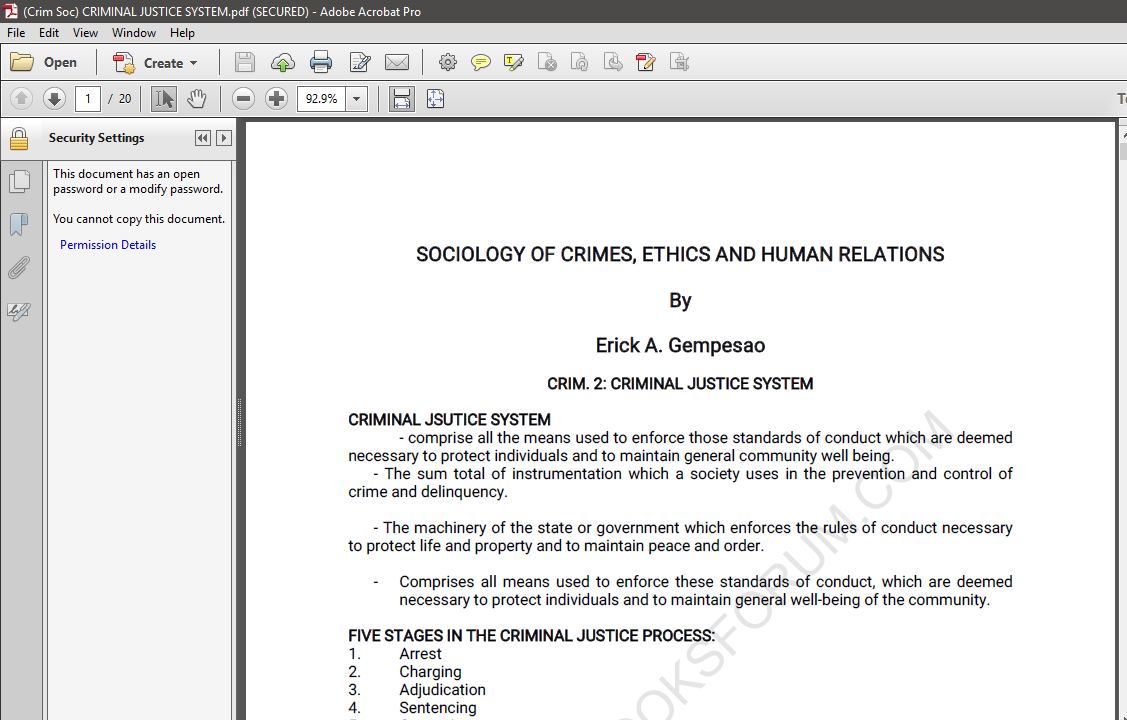
Task: Open the Page Thumbnails panel icon
Action: 19,181
